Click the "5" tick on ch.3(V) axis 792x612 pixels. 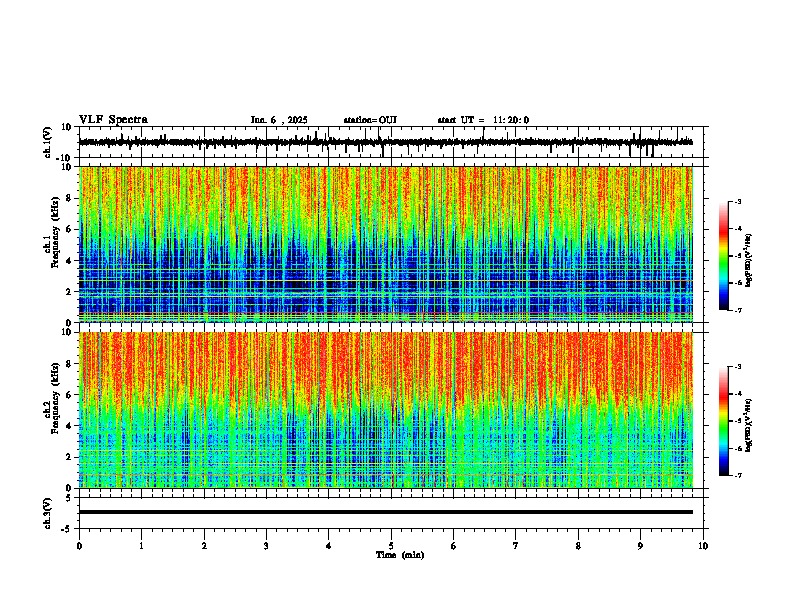[x=70, y=498]
